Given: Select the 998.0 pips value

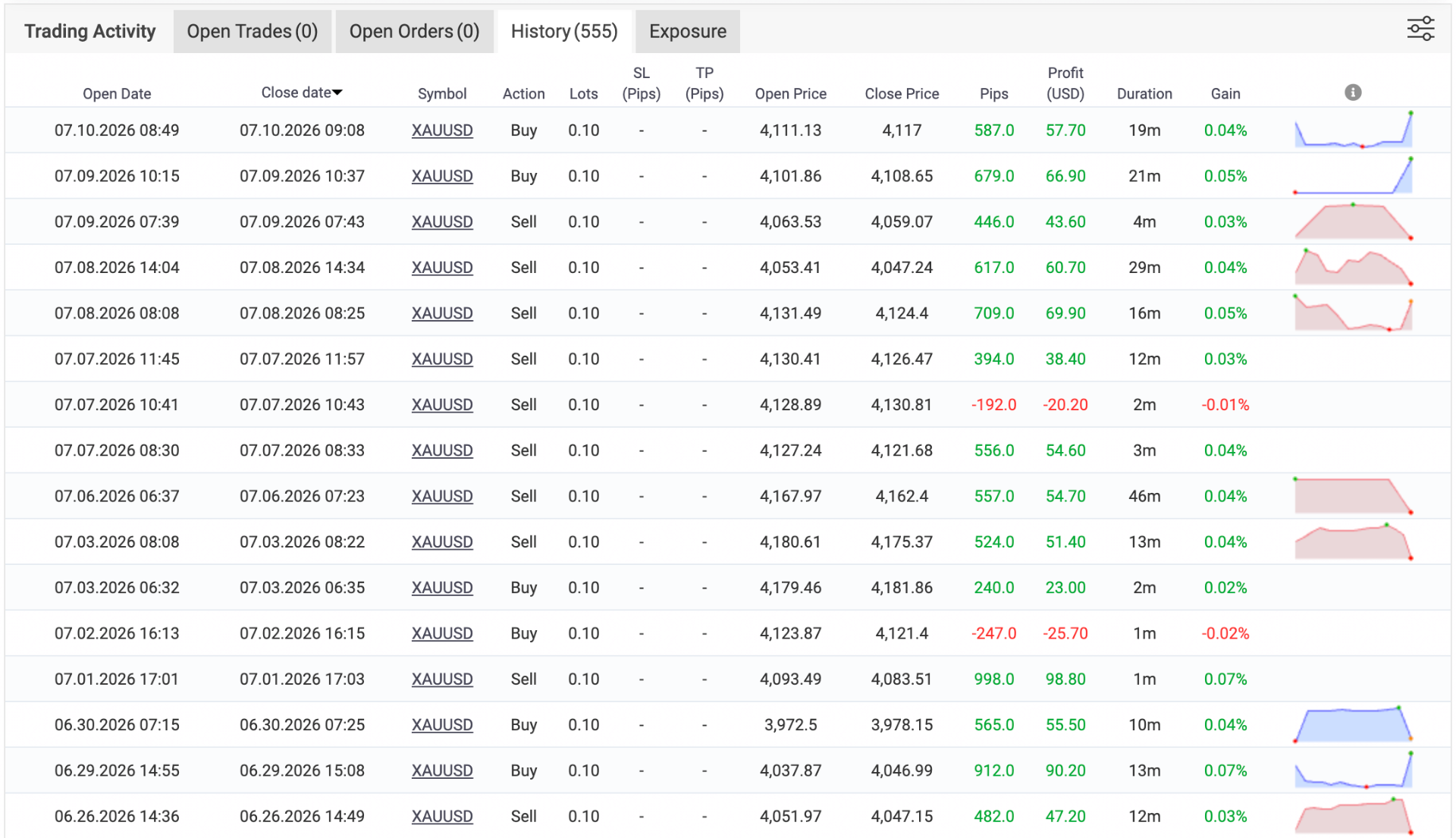Looking at the screenshot, I should [x=994, y=680].
